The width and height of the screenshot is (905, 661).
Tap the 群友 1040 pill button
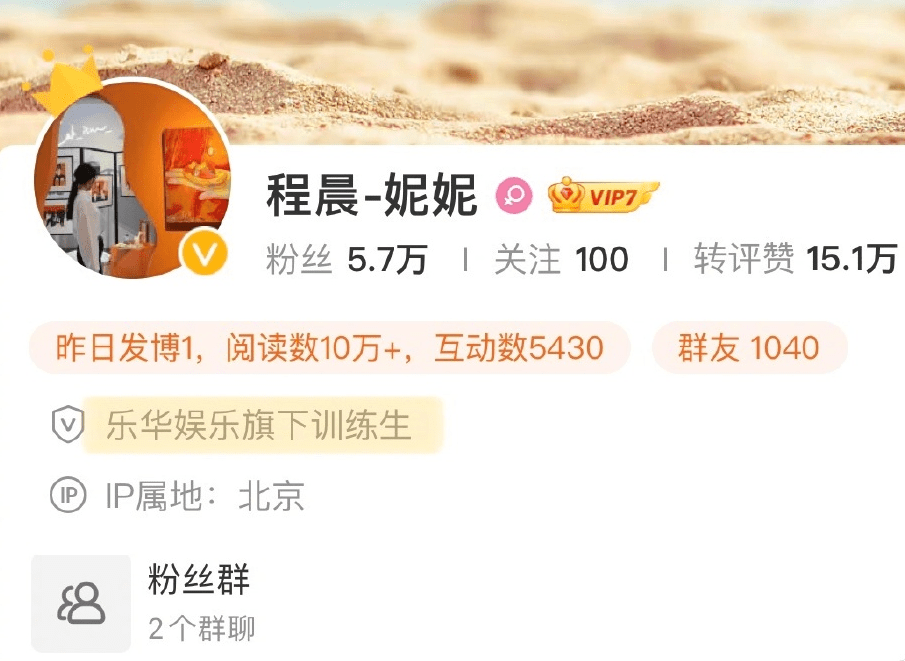749,348
